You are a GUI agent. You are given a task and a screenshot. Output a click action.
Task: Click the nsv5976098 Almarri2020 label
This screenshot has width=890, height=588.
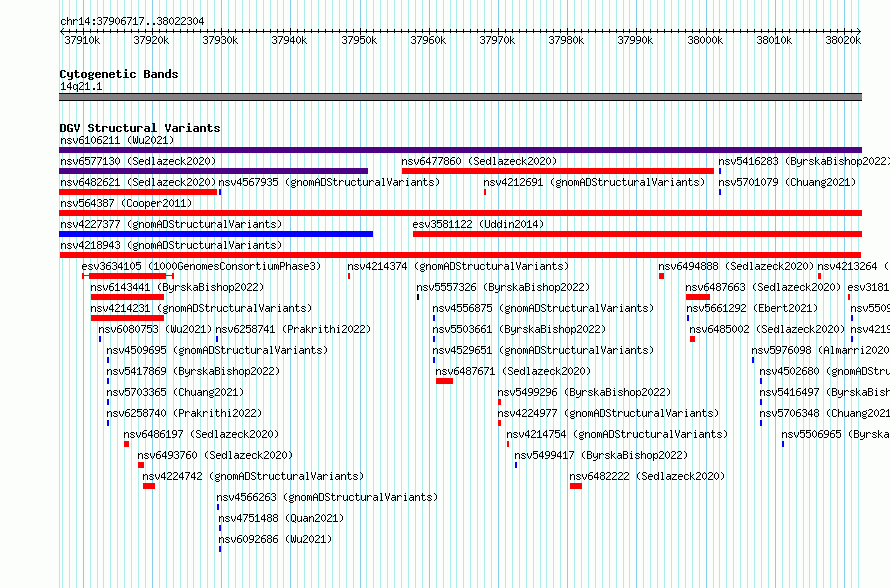tap(821, 350)
